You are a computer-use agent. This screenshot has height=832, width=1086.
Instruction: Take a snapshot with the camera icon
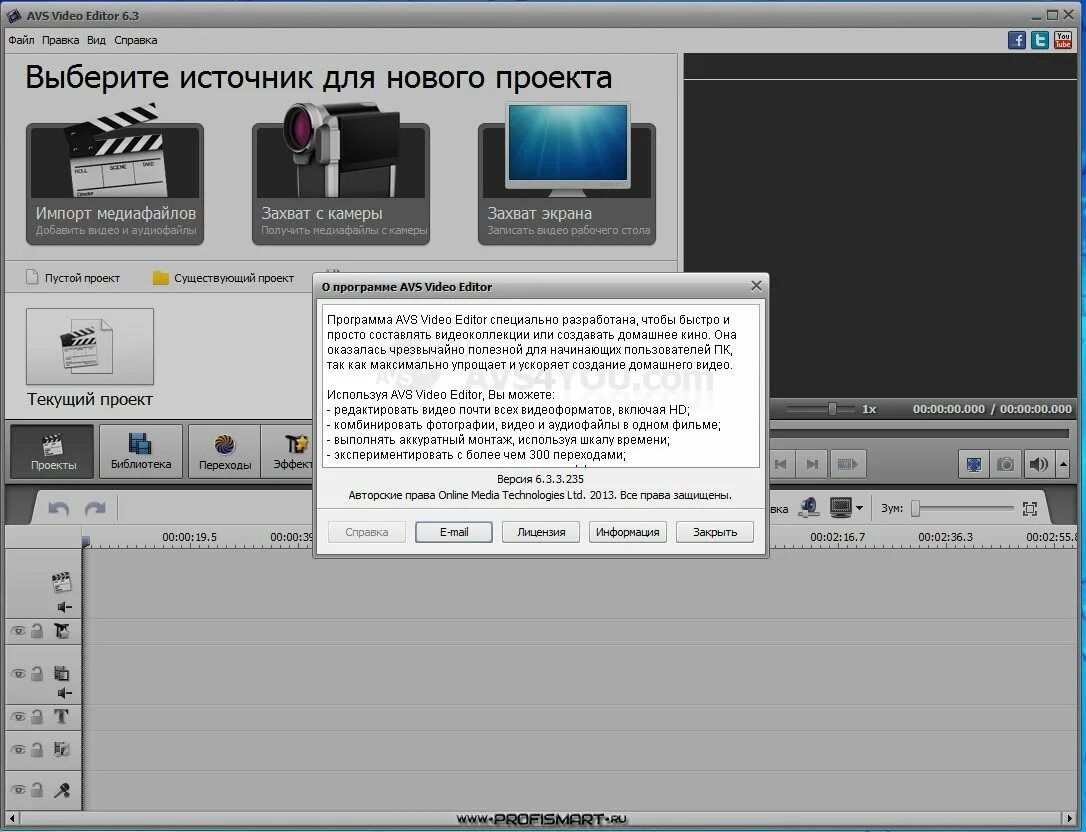point(1005,464)
